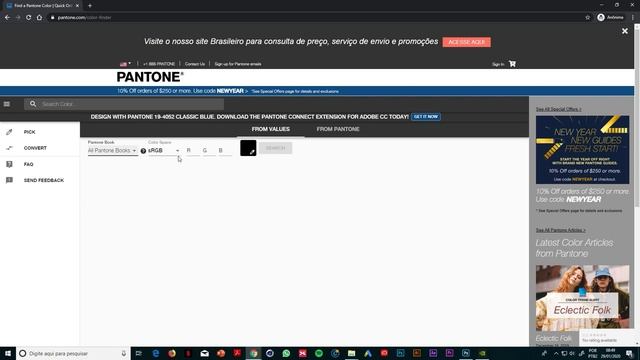Reload the page in Chrome
This screenshot has width=640, height=360.
point(29,18)
